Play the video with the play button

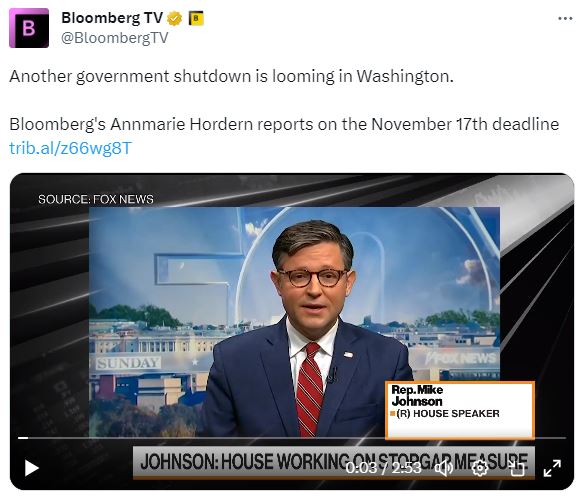[32, 468]
